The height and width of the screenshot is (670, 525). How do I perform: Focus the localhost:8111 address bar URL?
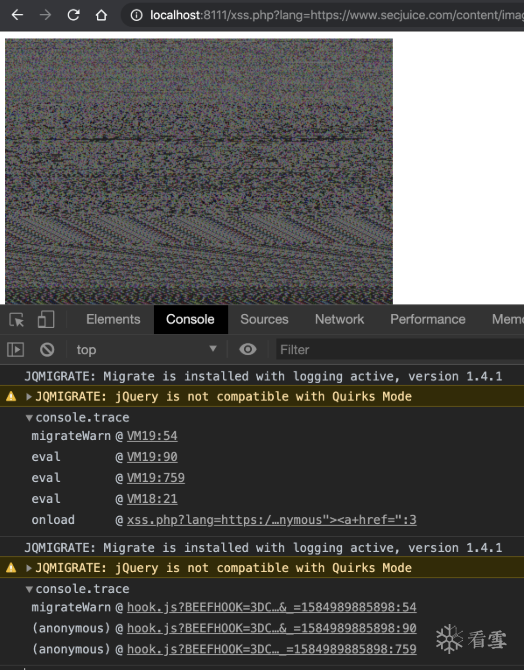point(335,15)
